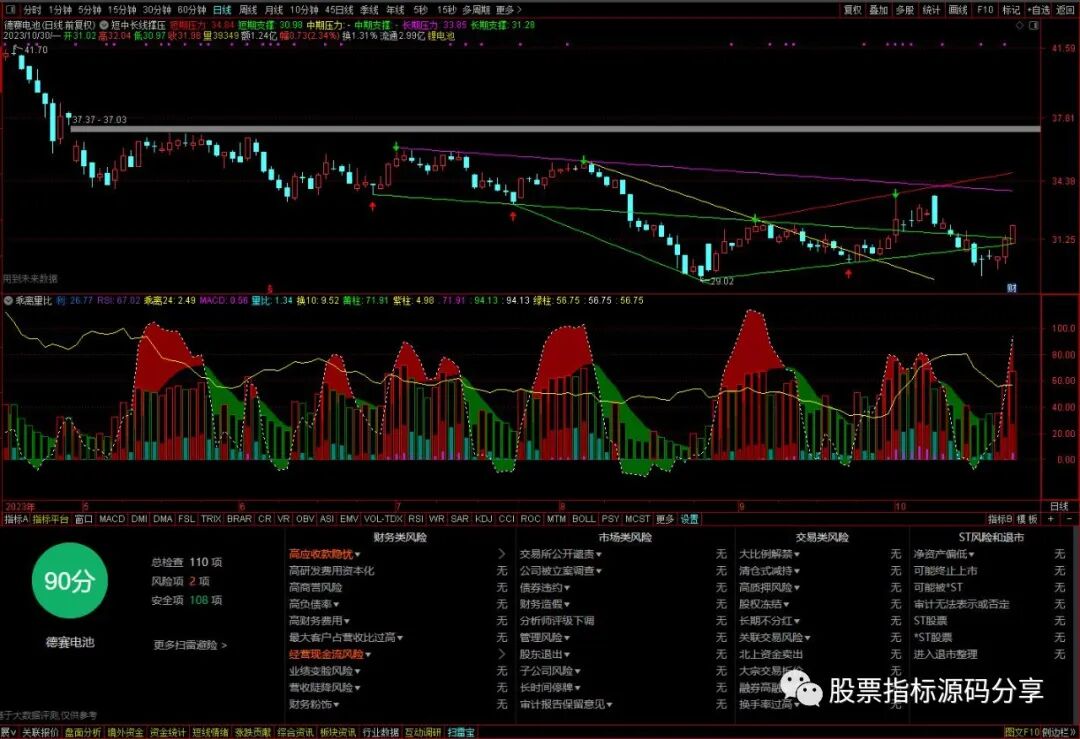Select the CCI indicator
This screenshot has width=1080, height=739.
click(506, 519)
